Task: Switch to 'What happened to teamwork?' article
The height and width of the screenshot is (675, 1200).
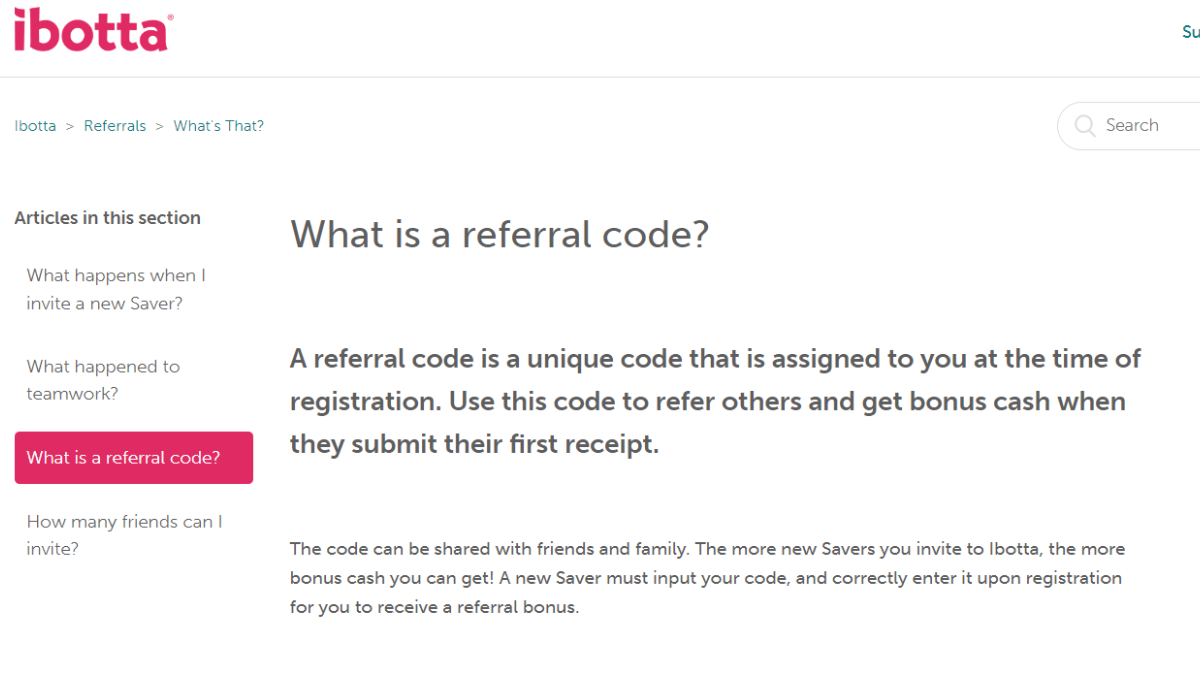Action: [103, 380]
